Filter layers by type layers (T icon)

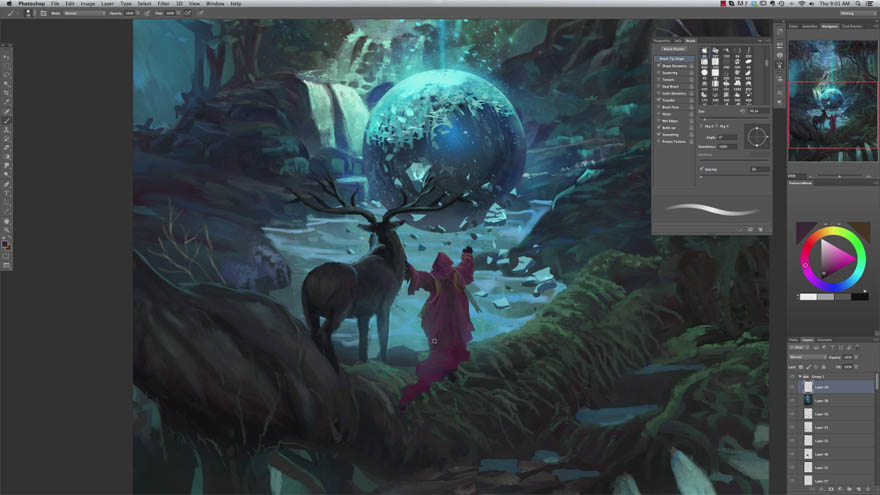pyautogui.click(x=832, y=347)
